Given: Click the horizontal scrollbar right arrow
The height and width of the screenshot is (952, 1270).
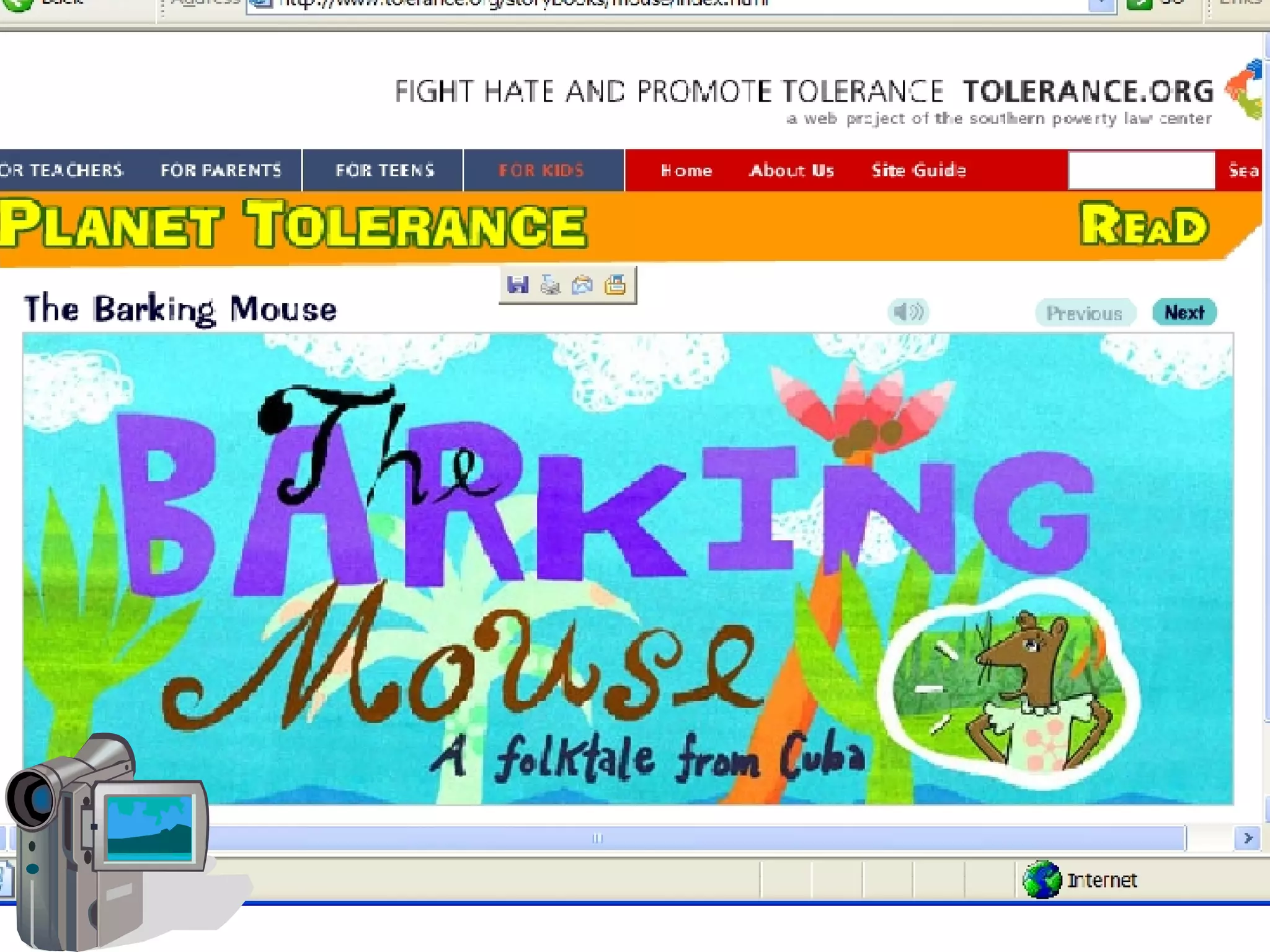Looking at the screenshot, I should (x=1248, y=839).
